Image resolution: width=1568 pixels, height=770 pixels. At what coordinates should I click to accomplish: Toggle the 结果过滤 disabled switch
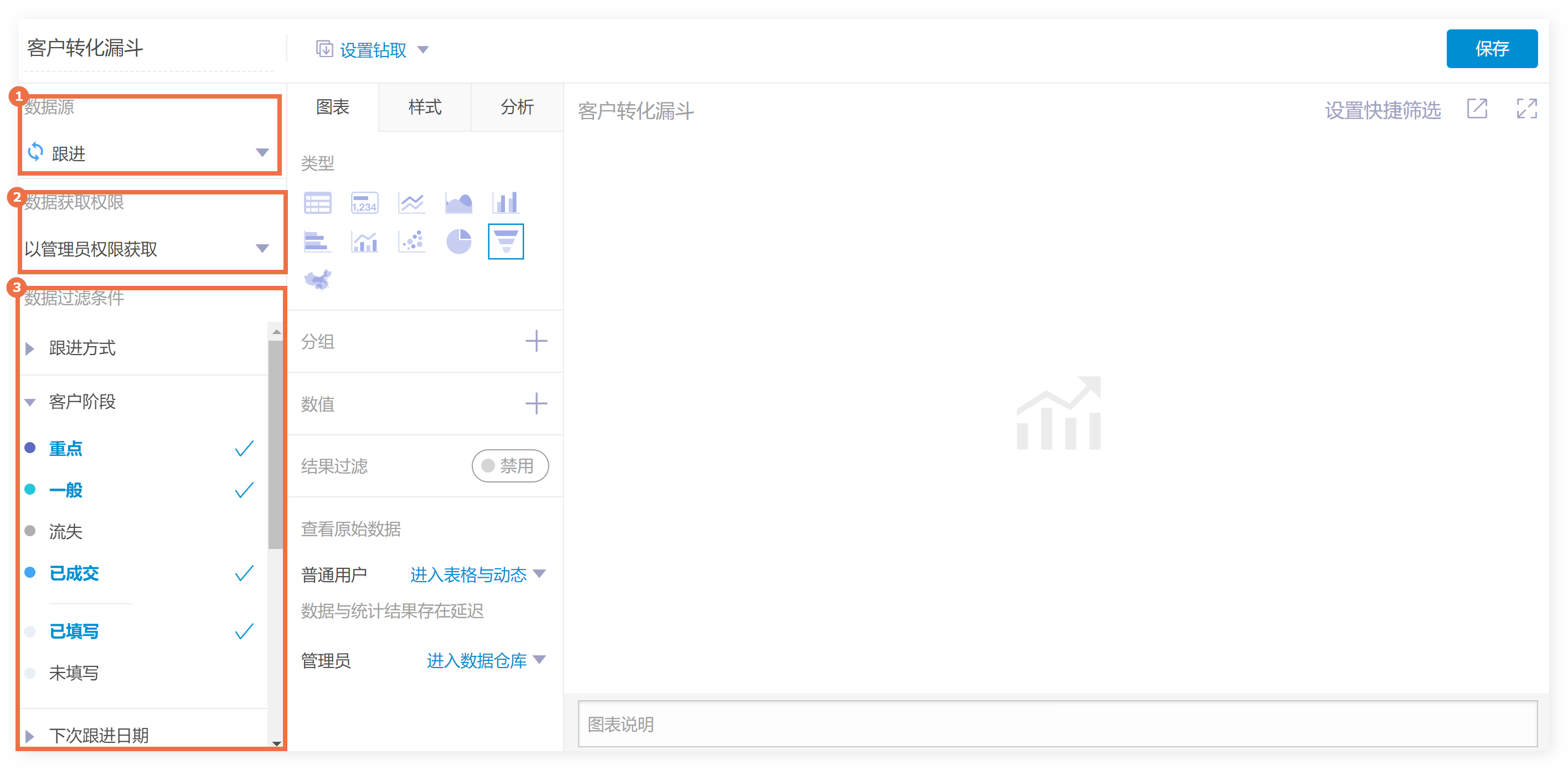tap(509, 466)
